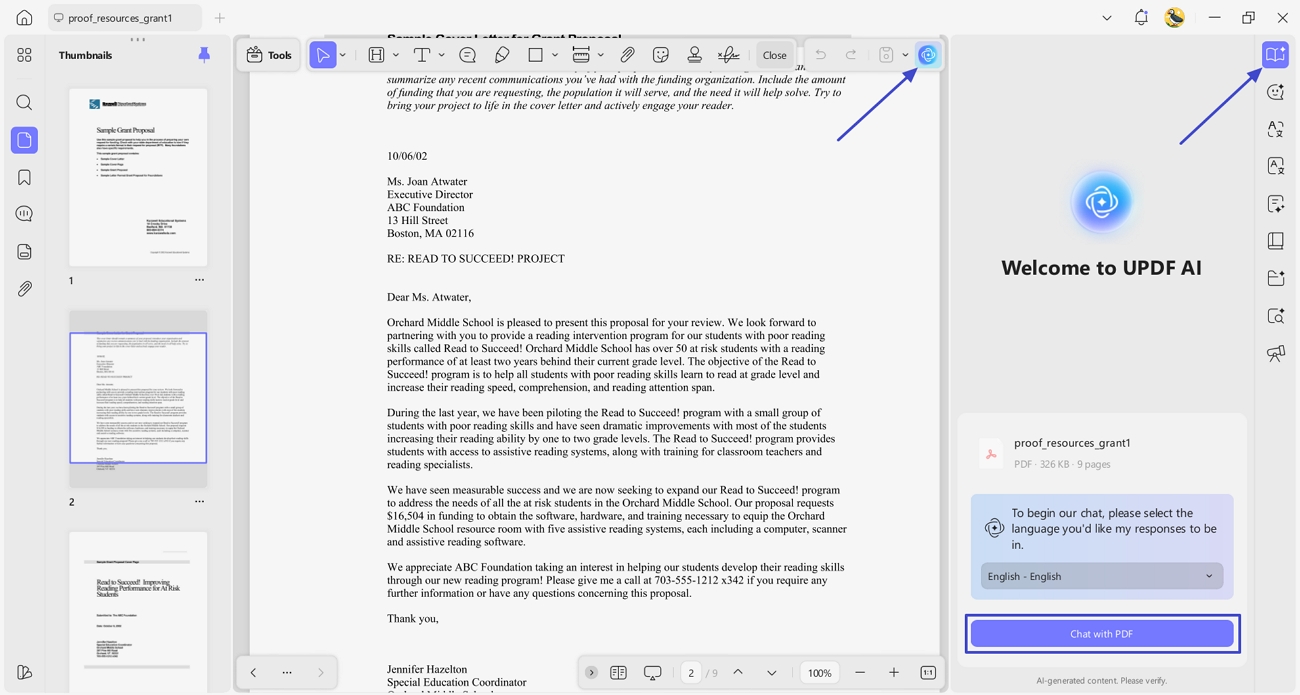1300x695 pixels.
Task: Open notifications bell
Action: (x=1141, y=17)
